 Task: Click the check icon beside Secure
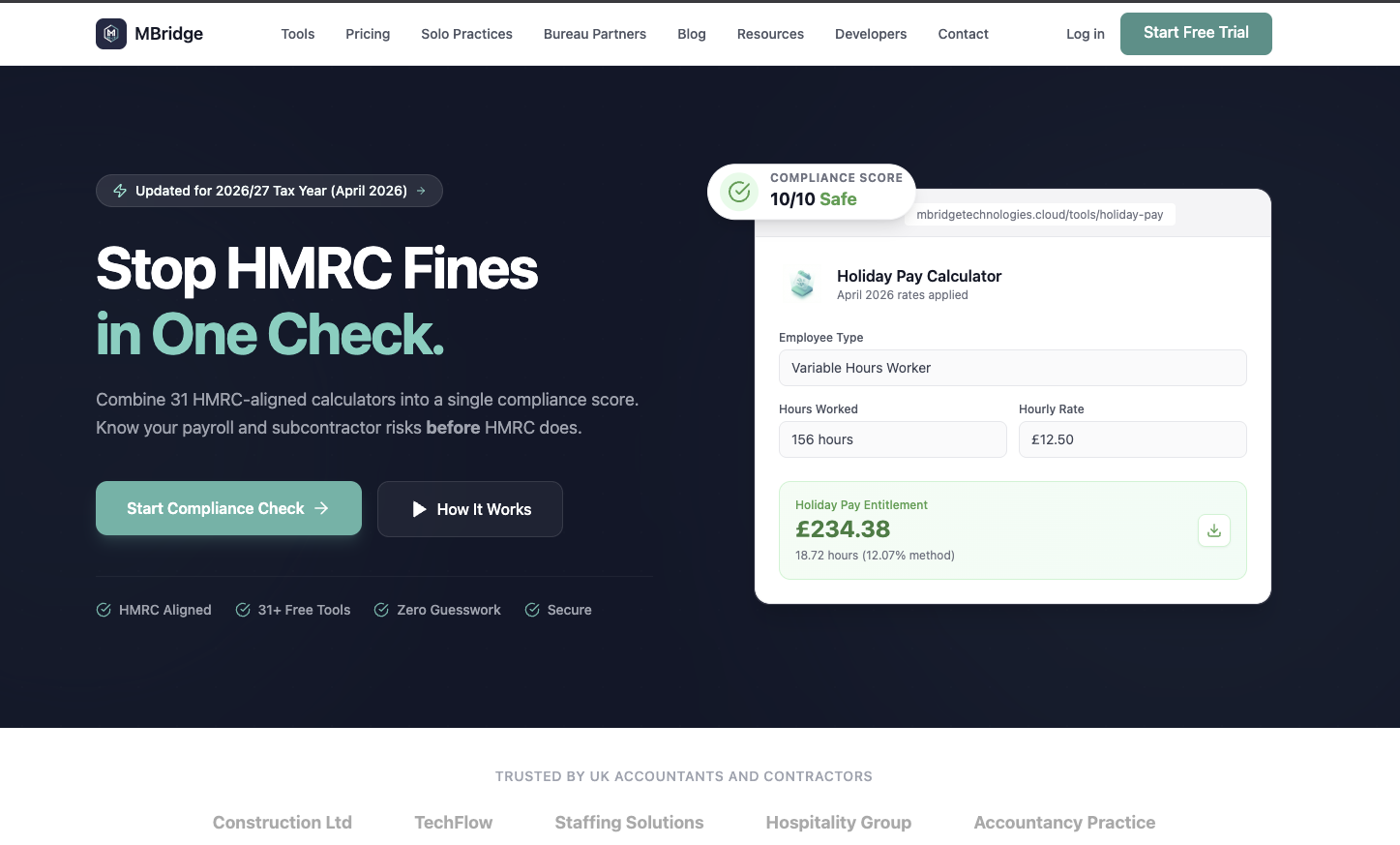(x=532, y=610)
